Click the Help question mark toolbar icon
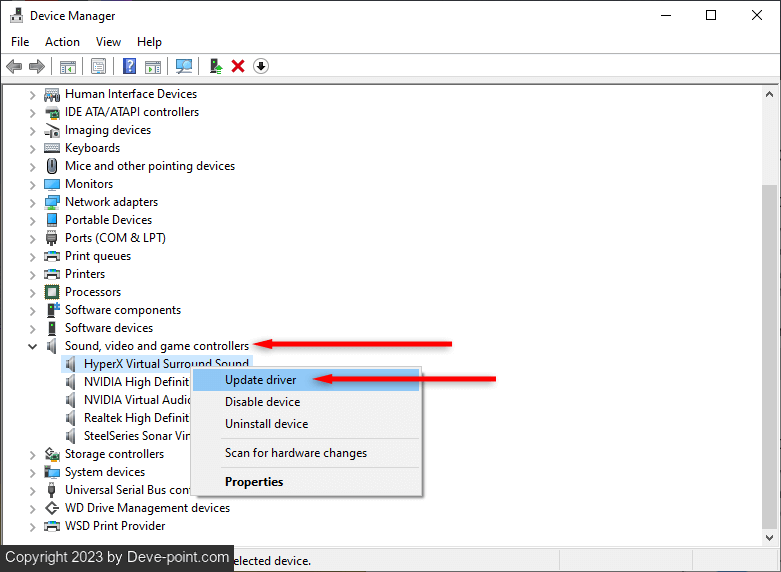This screenshot has height=572, width=781. click(129, 66)
